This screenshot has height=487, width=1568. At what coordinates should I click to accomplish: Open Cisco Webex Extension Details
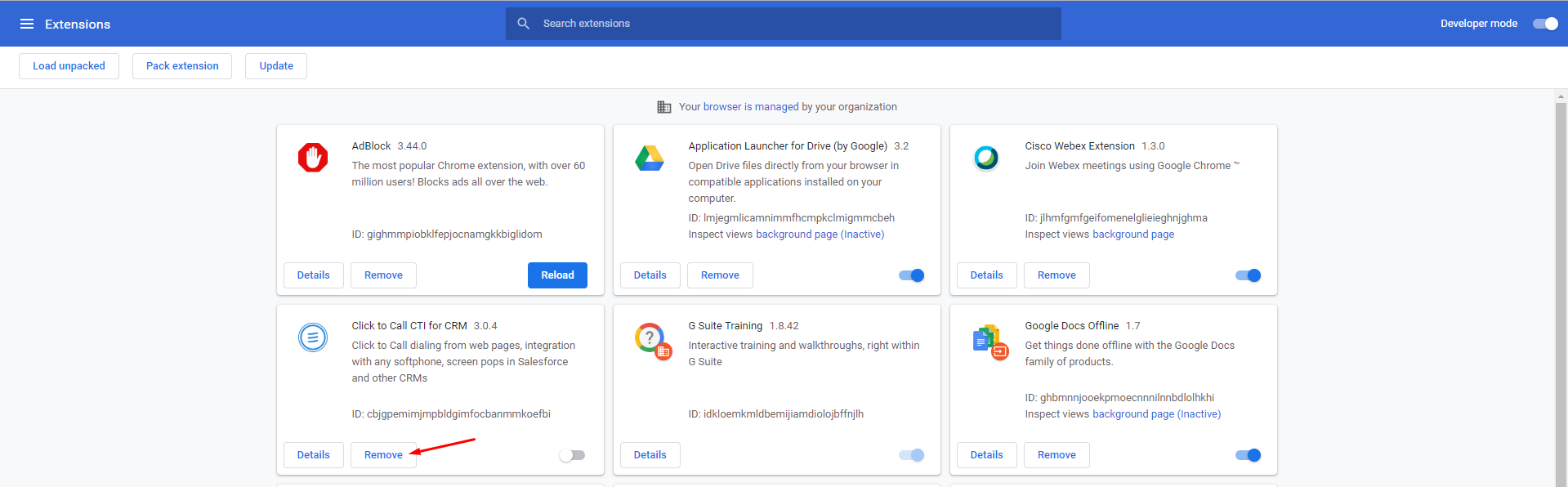[x=987, y=275]
